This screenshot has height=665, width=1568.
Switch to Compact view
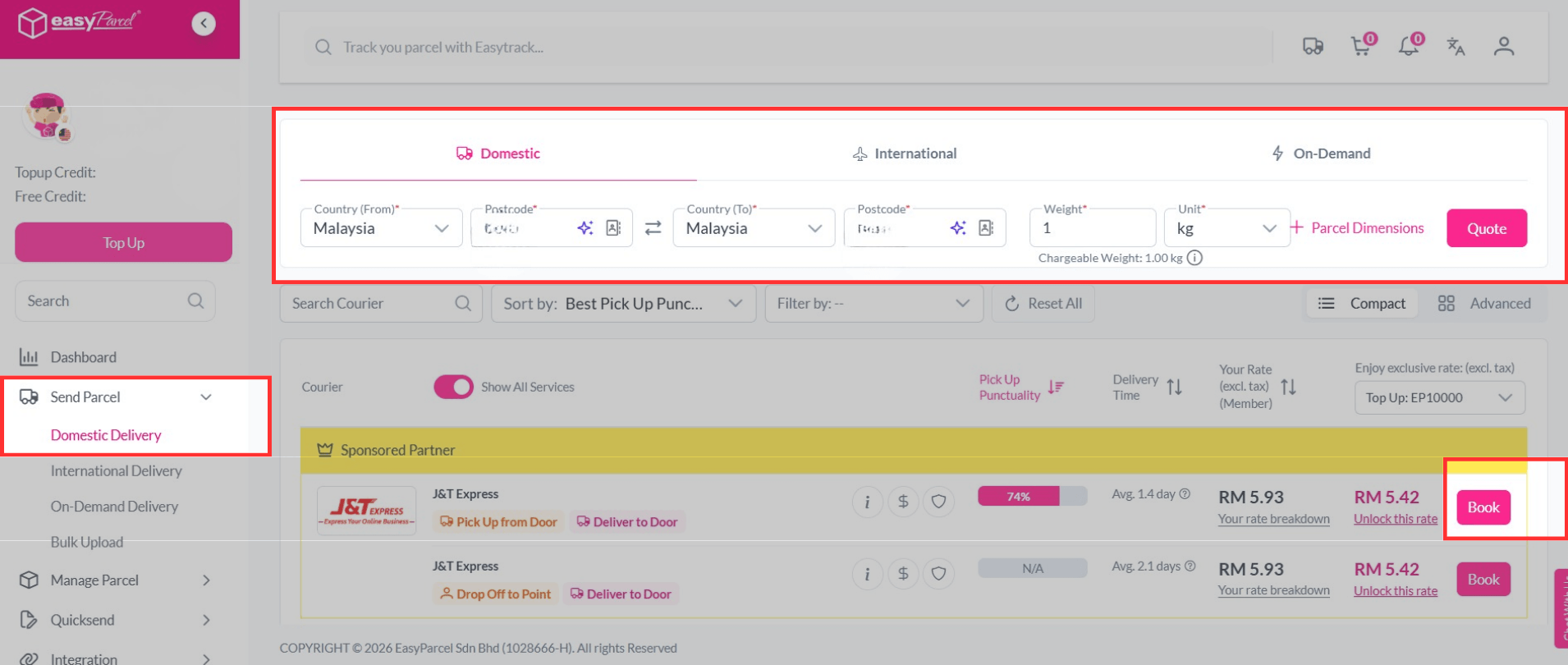click(1362, 304)
